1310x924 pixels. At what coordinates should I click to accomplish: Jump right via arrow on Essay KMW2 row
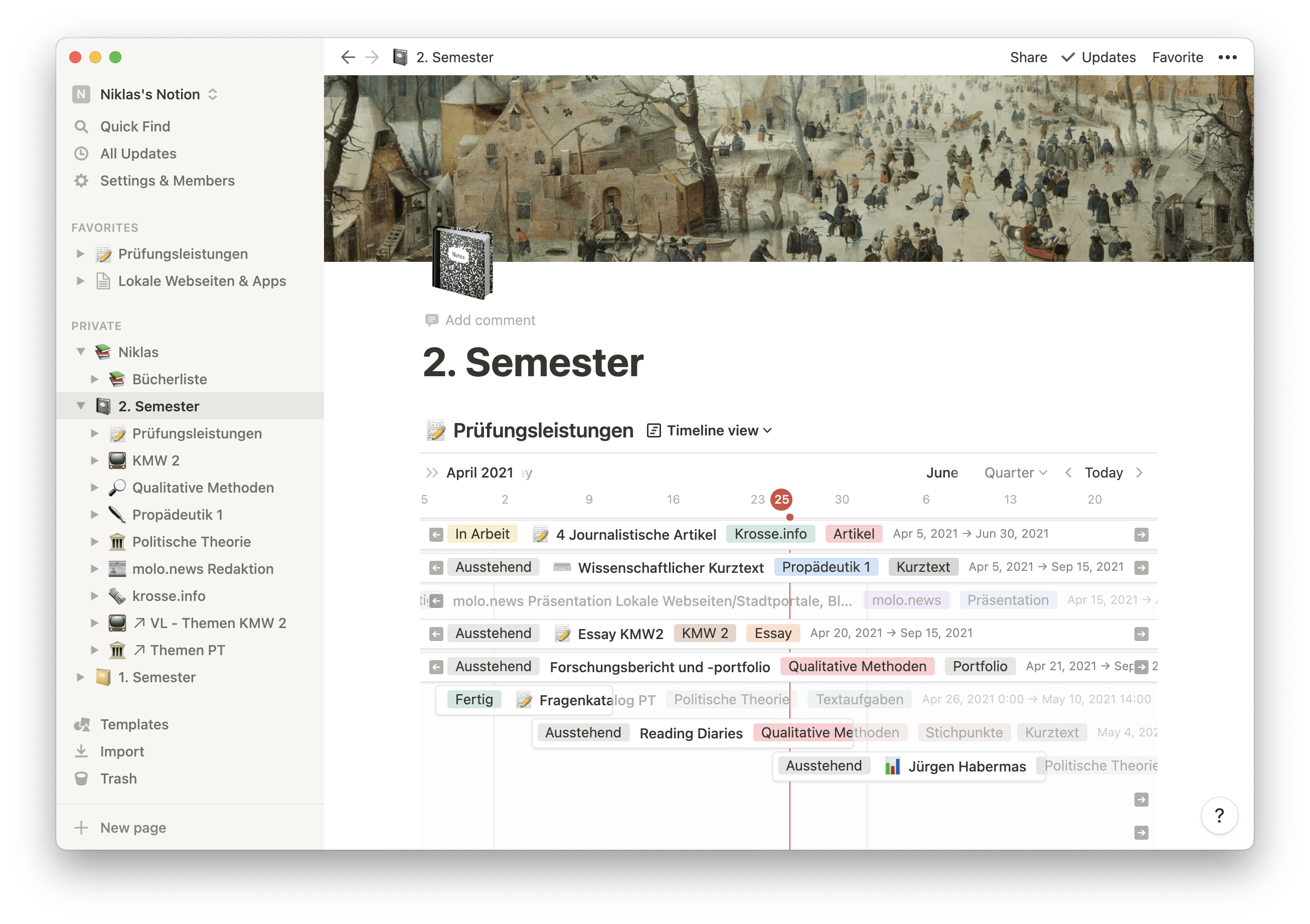(1140, 634)
